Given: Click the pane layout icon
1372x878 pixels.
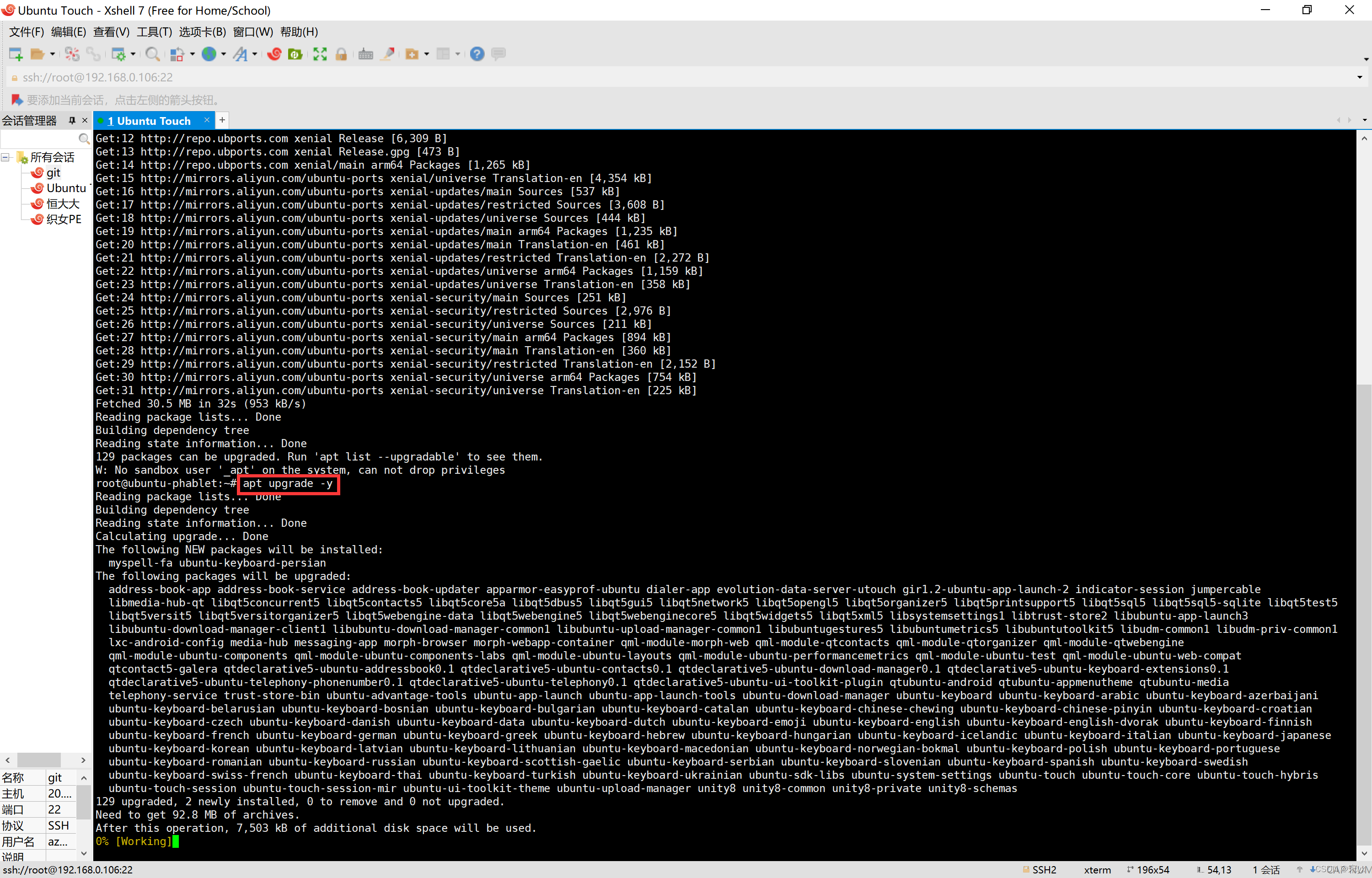Looking at the screenshot, I should pos(443,54).
